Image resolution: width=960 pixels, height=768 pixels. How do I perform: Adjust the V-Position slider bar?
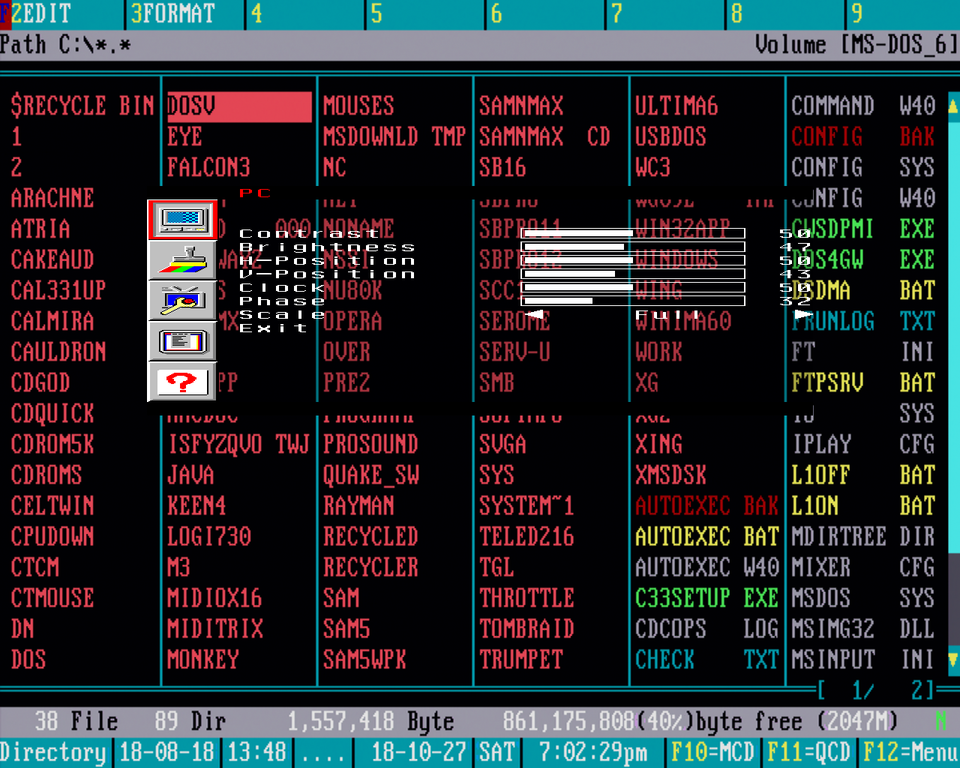(x=633, y=274)
